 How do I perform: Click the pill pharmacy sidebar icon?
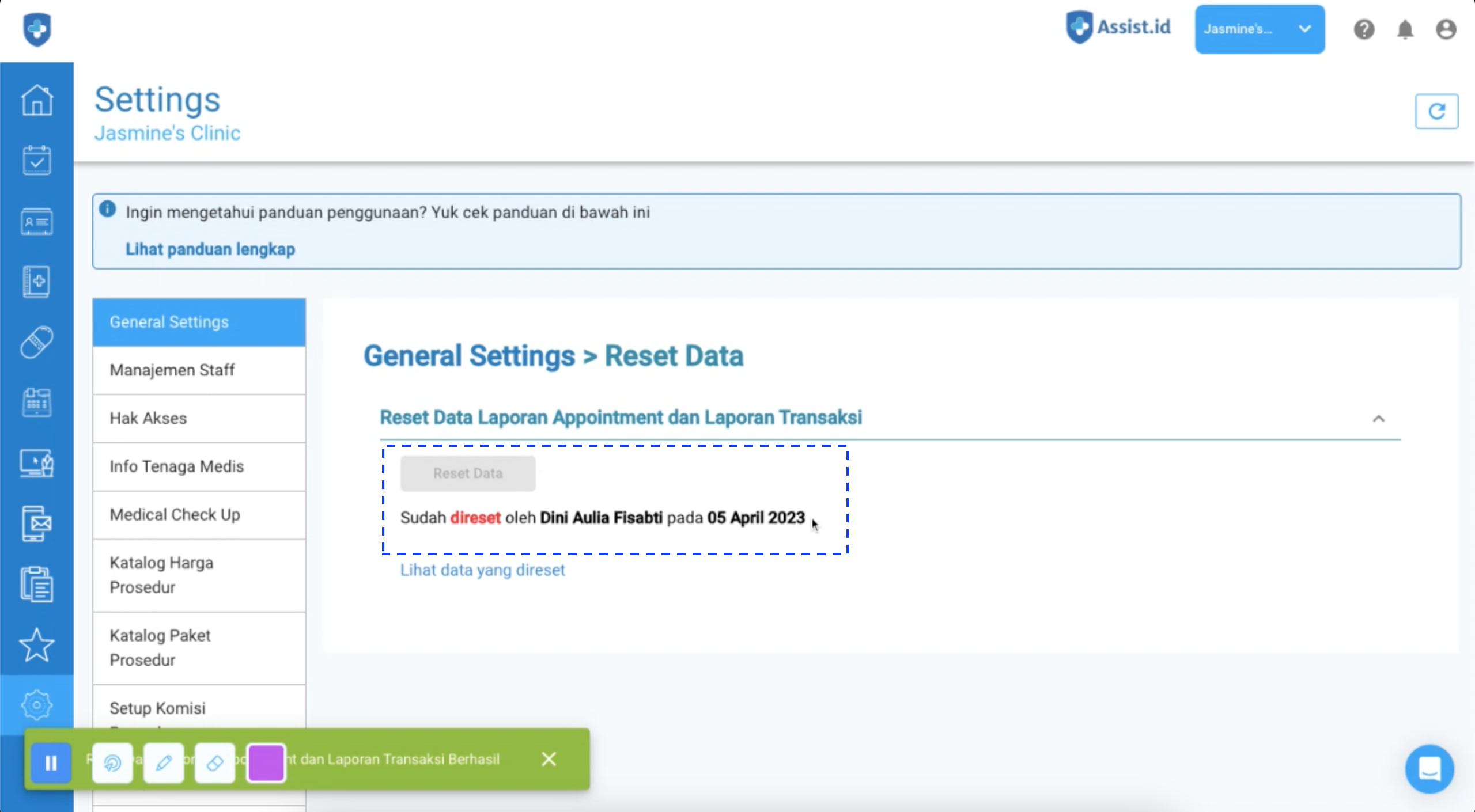coord(37,343)
